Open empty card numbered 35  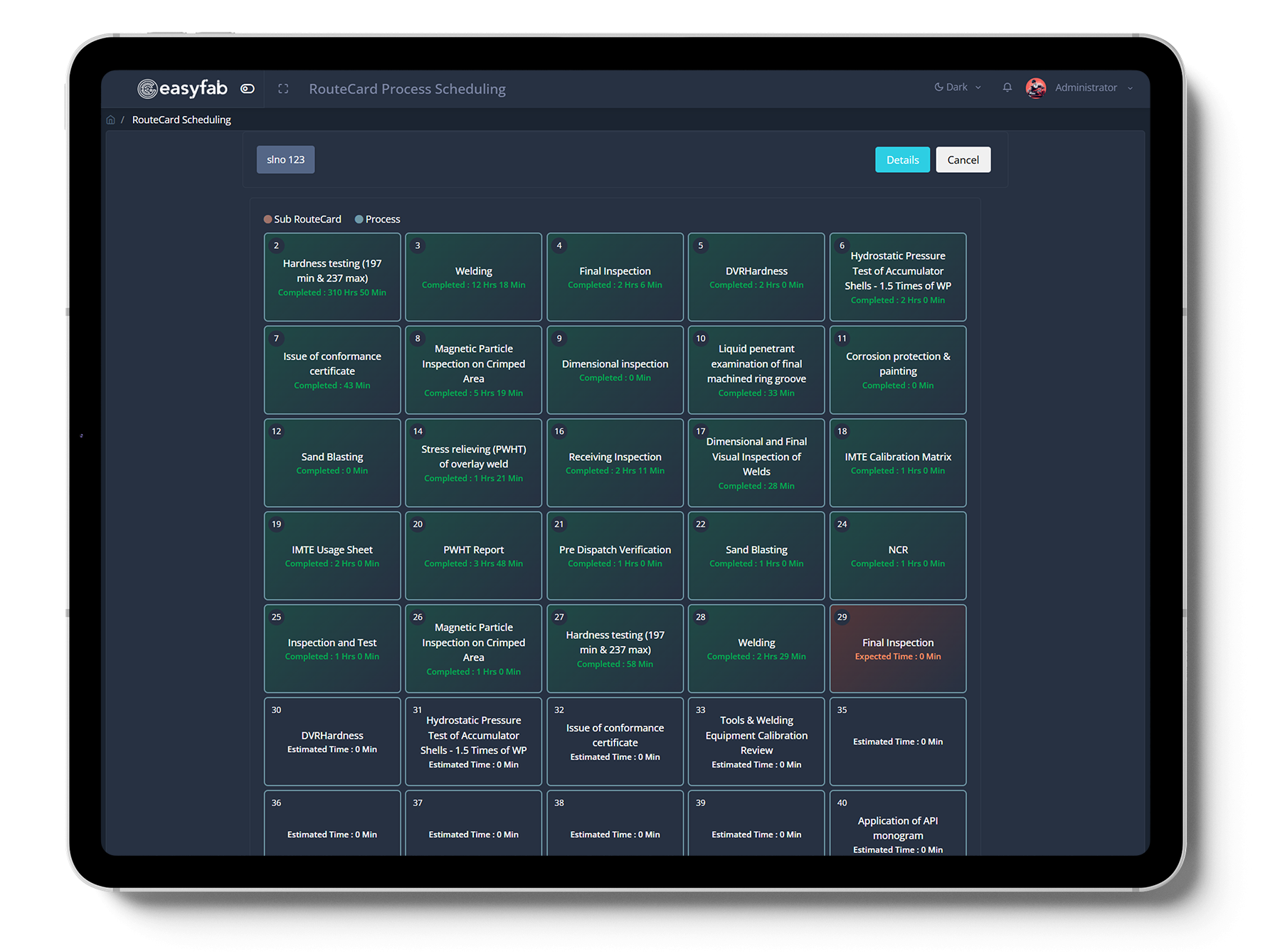click(898, 741)
